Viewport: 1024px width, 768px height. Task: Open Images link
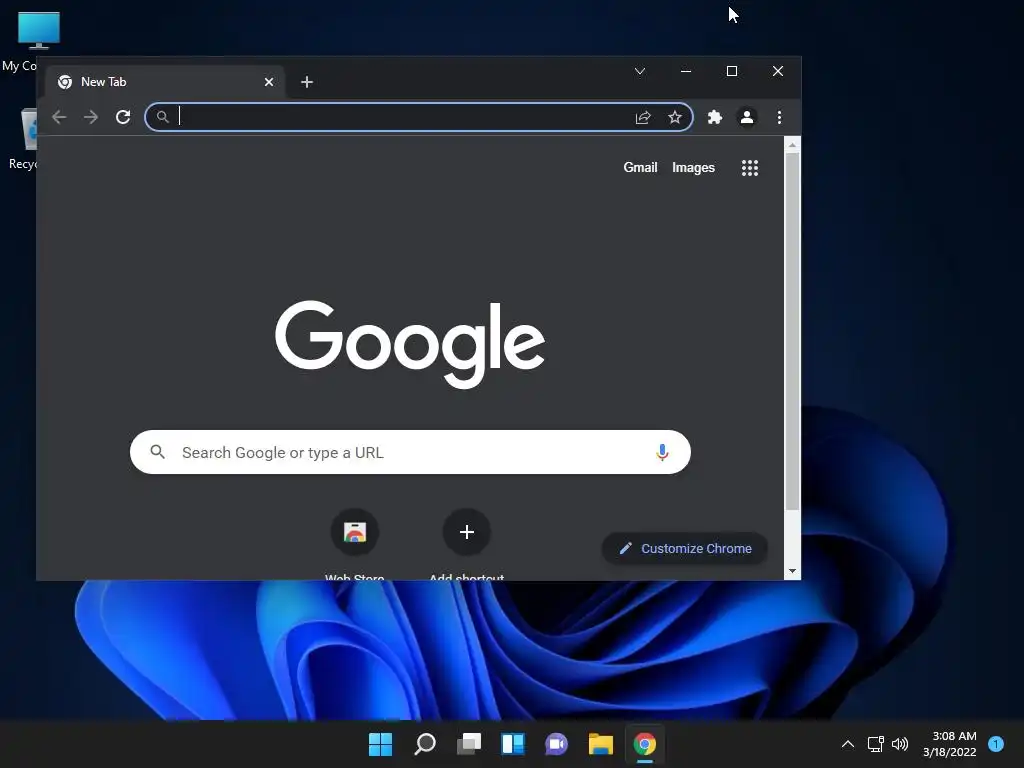click(x=693, y=167)
